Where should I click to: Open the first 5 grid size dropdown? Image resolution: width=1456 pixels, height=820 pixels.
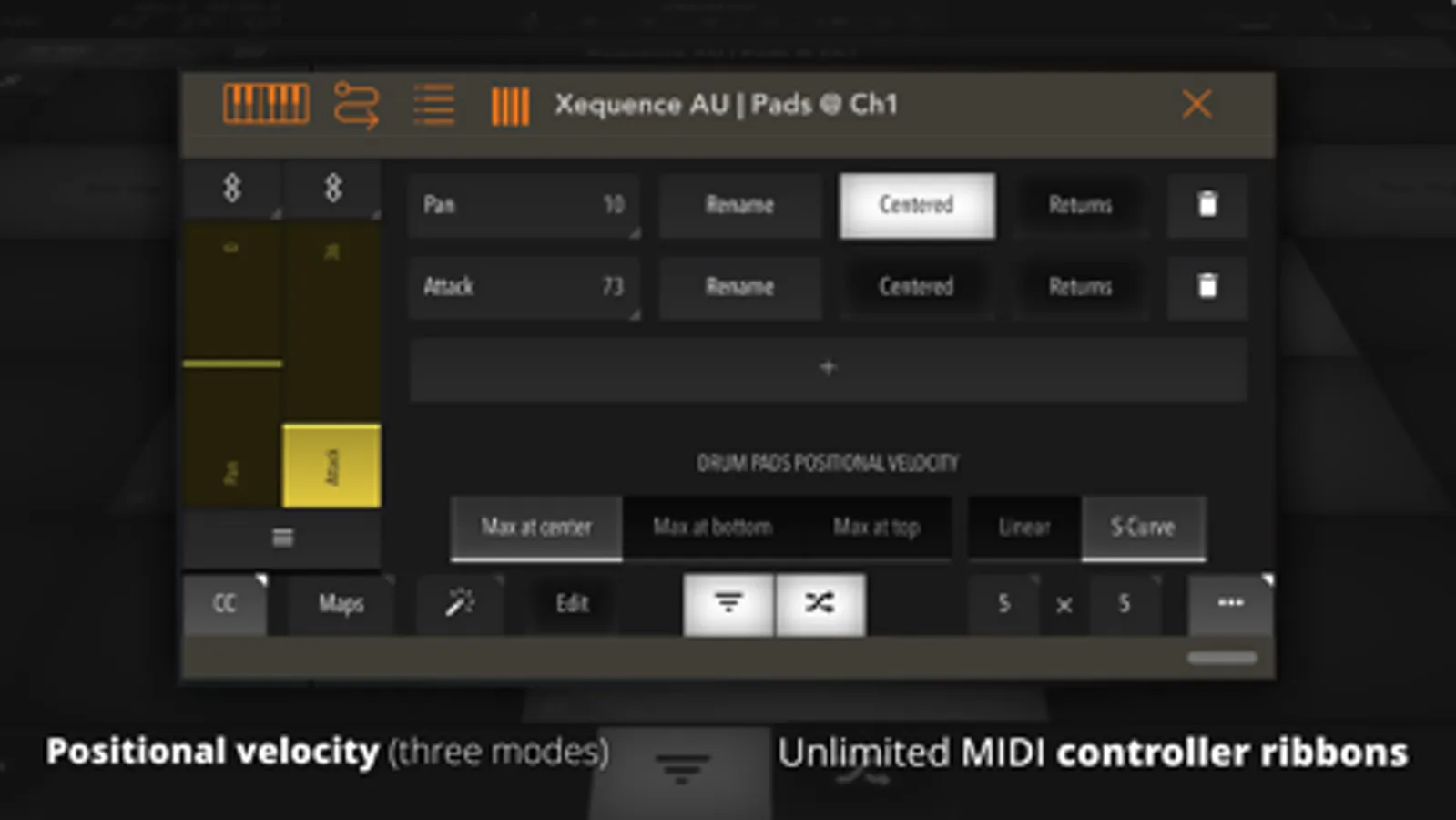(x=1003, y=603)
